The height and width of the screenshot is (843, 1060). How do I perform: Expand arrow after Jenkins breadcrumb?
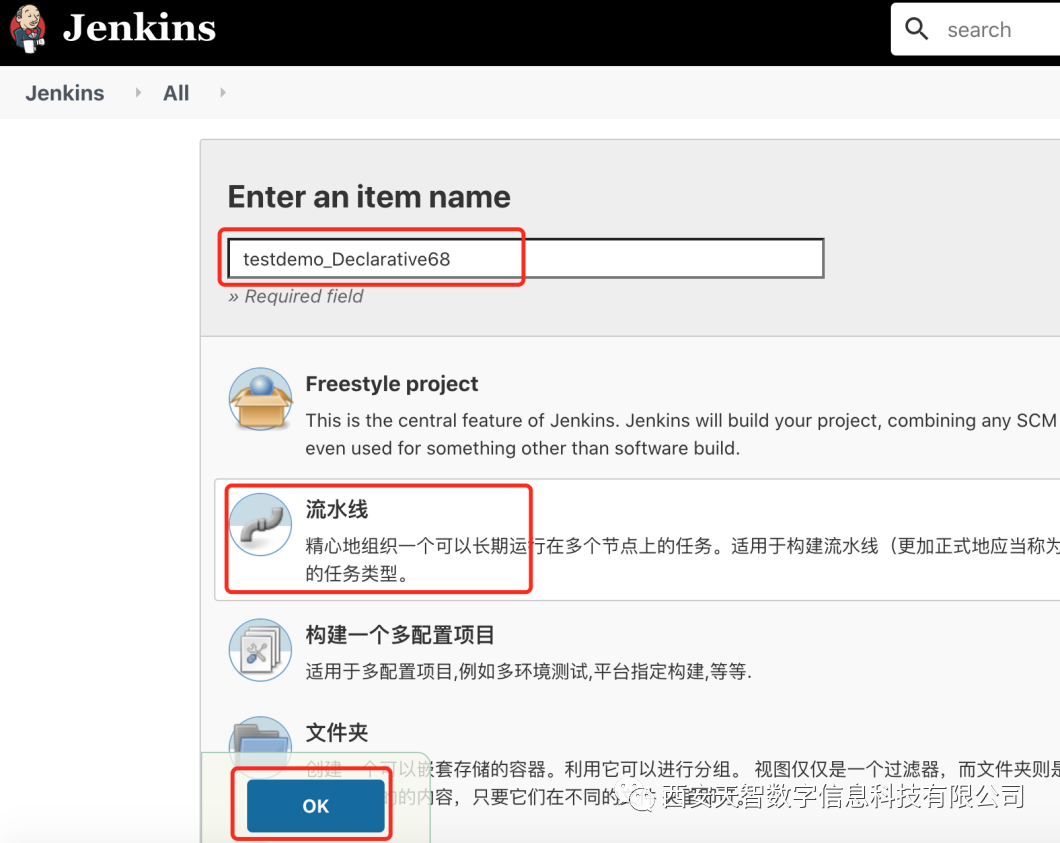tap(139, 93)
